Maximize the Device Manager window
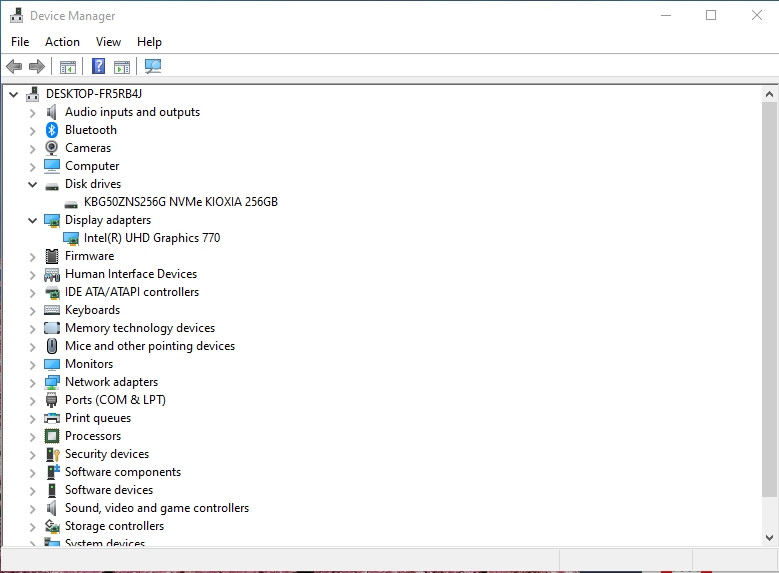The image size is (779, 573). click(711, 15)
